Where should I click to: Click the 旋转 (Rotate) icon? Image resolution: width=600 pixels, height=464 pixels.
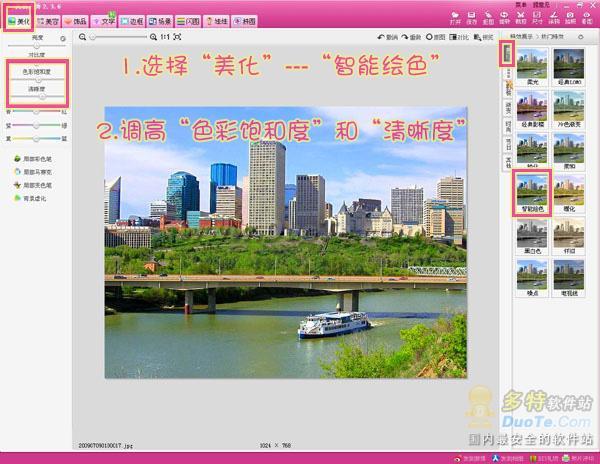pos(505,18)
